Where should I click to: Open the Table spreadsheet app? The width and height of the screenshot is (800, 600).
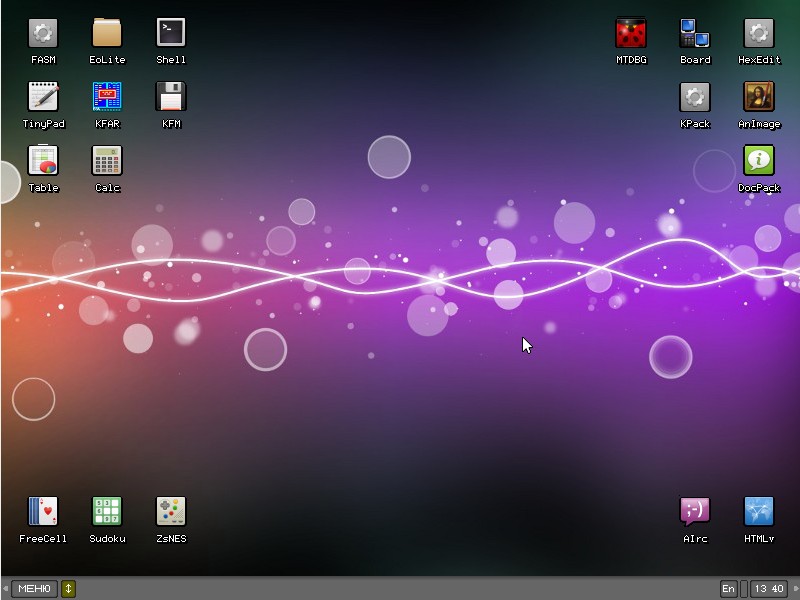click(x=43, y=161)
